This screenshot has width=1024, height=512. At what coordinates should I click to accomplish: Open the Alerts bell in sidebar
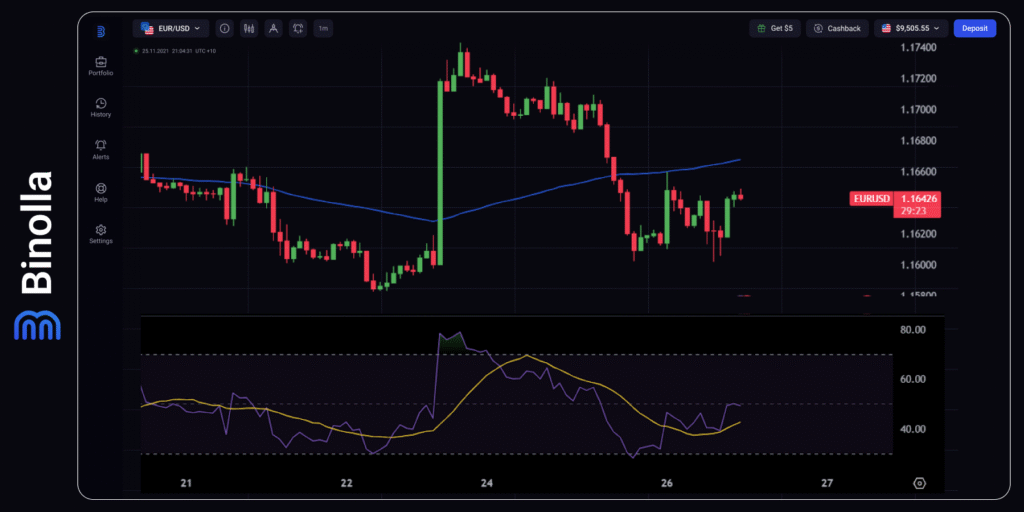[100, 149]
